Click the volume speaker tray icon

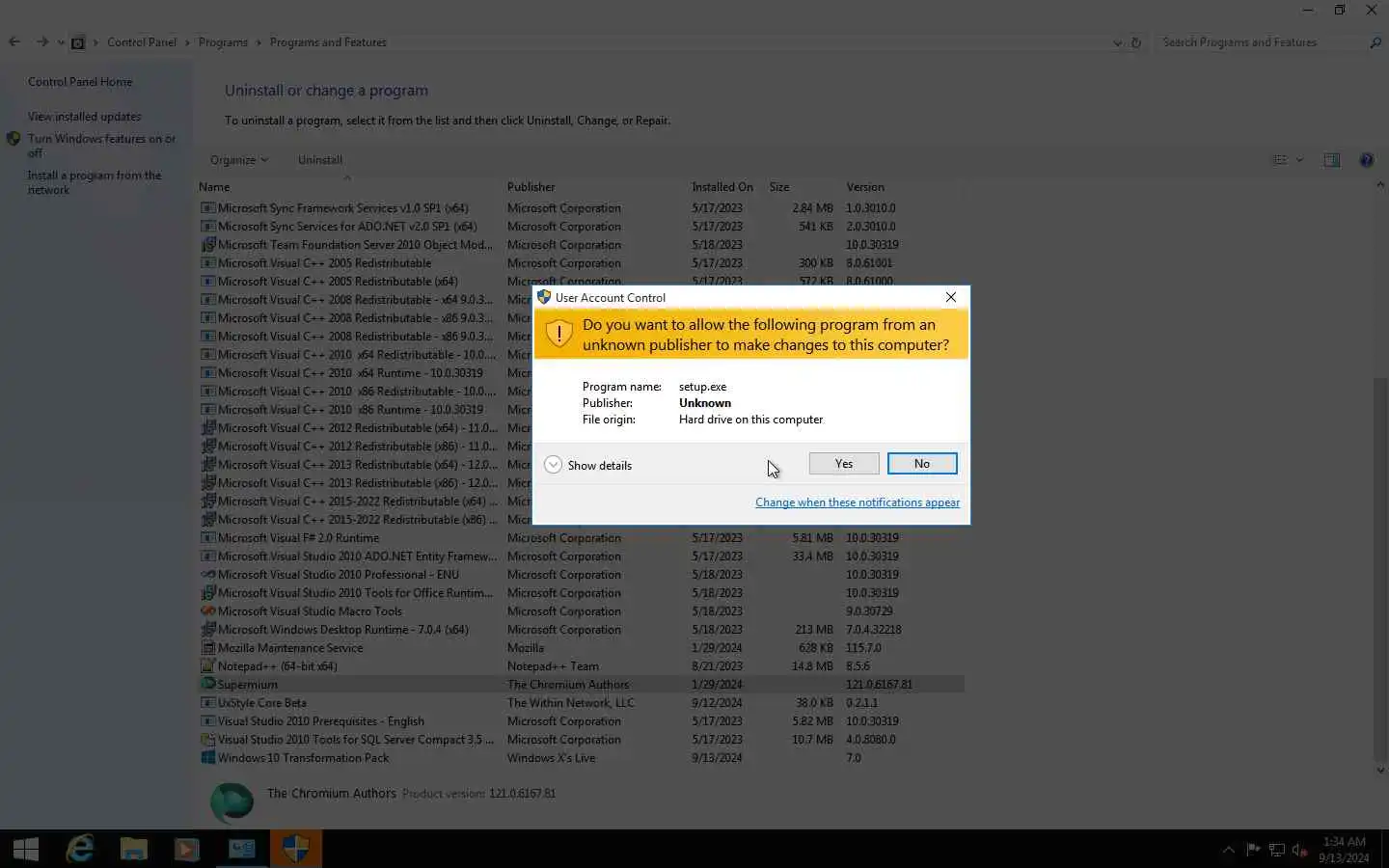coord(1299,850)
